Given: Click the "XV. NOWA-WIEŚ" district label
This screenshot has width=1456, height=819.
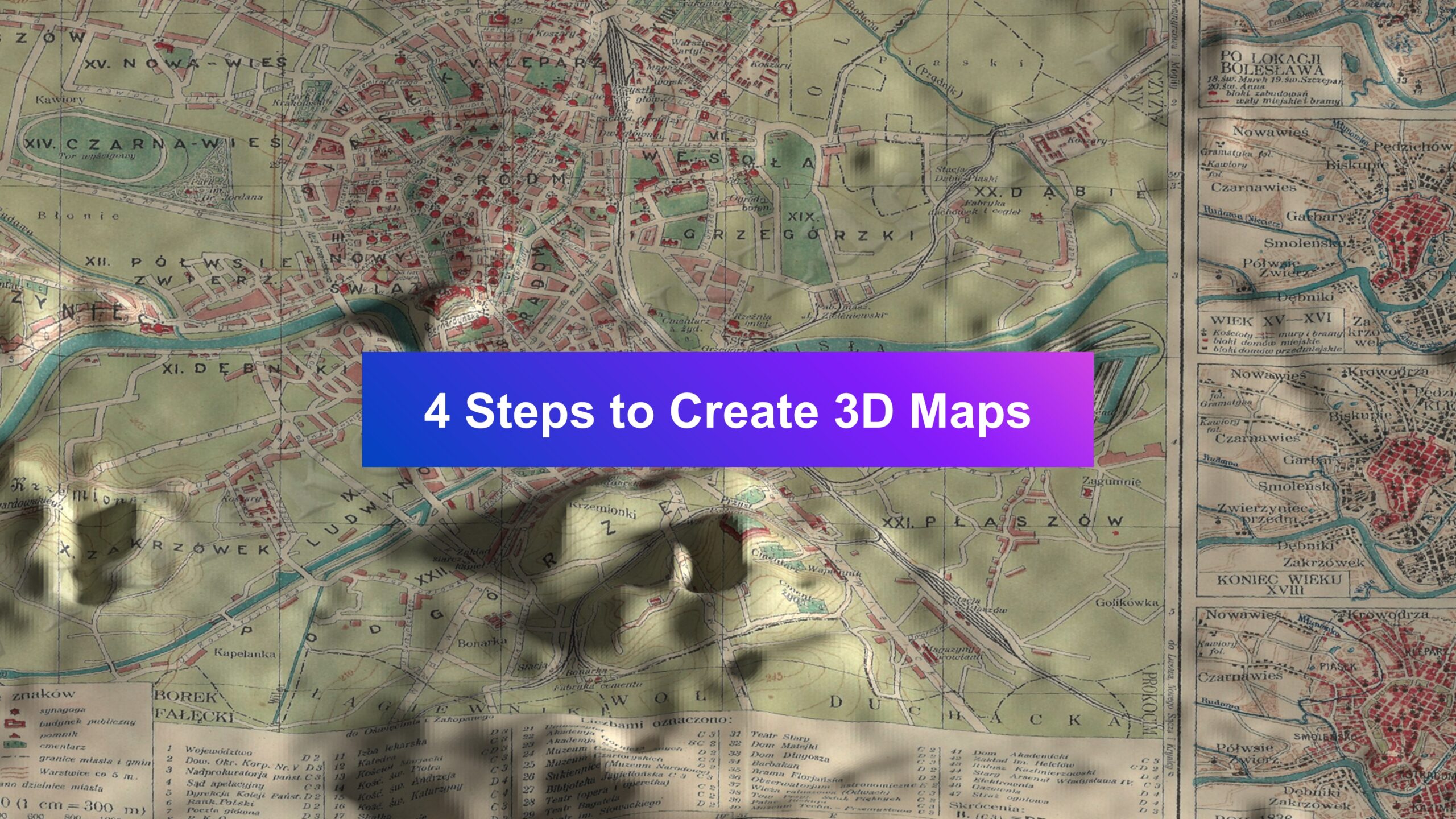Looking at the screenshot, I should [x=185, y=64].
